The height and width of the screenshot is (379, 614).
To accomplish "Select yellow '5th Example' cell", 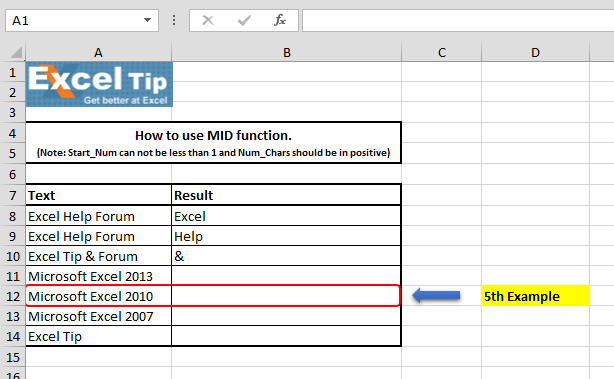I will (x=535, y=296).
